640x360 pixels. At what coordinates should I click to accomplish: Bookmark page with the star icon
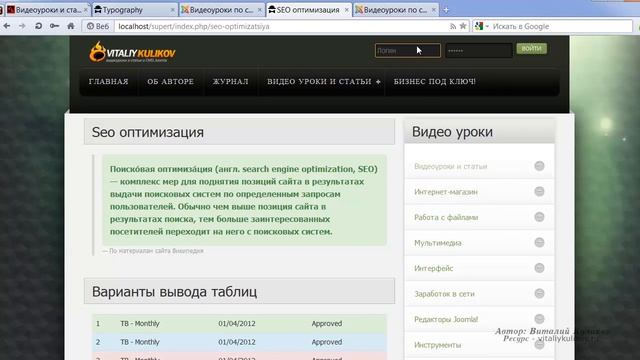click(x=463, y=26)
